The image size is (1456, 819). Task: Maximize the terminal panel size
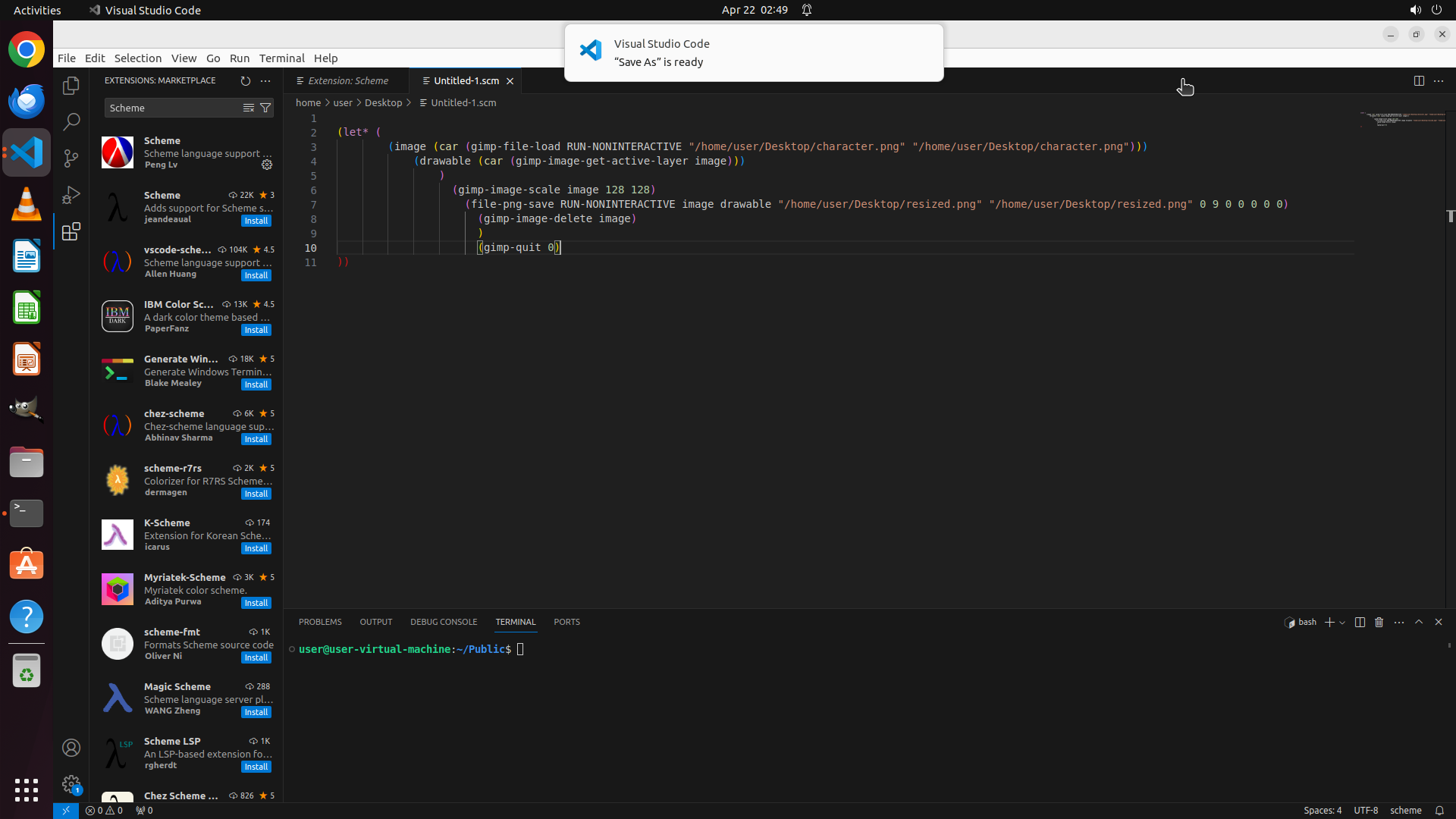pyautogui.click(x=1418, y=622)
